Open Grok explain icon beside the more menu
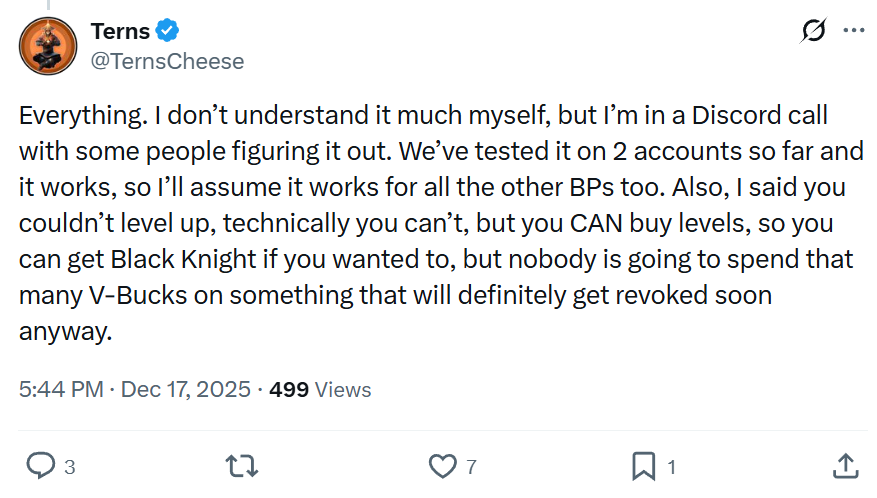The image size is (877, 498). click(x=814, y=32)
